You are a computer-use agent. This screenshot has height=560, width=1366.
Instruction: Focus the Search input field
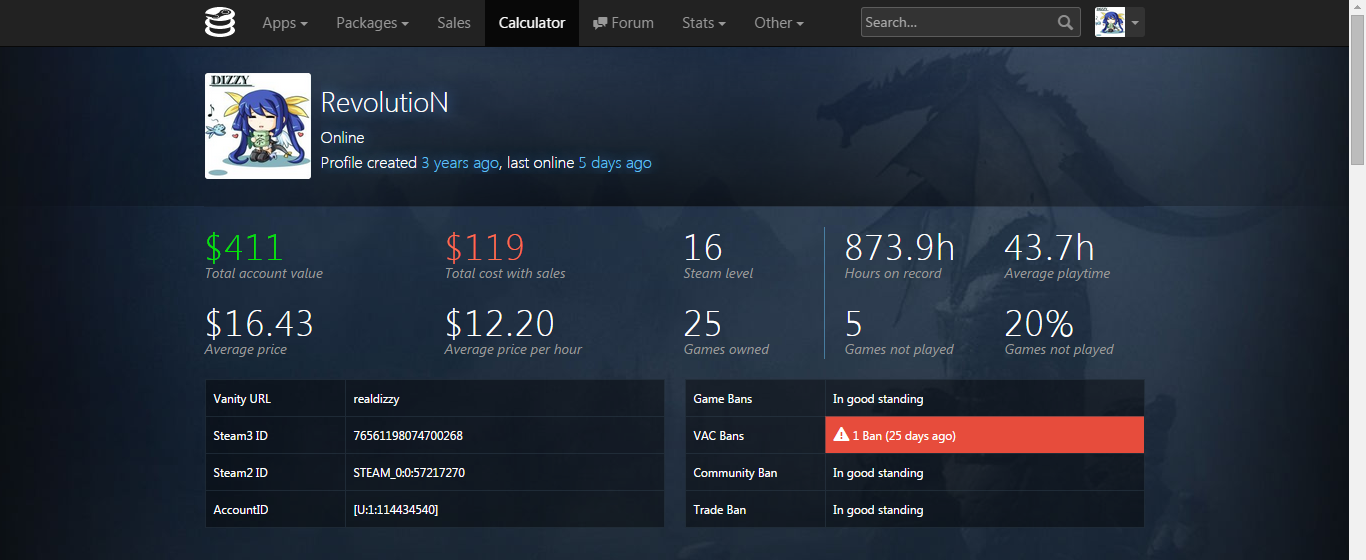click(958, 22)
